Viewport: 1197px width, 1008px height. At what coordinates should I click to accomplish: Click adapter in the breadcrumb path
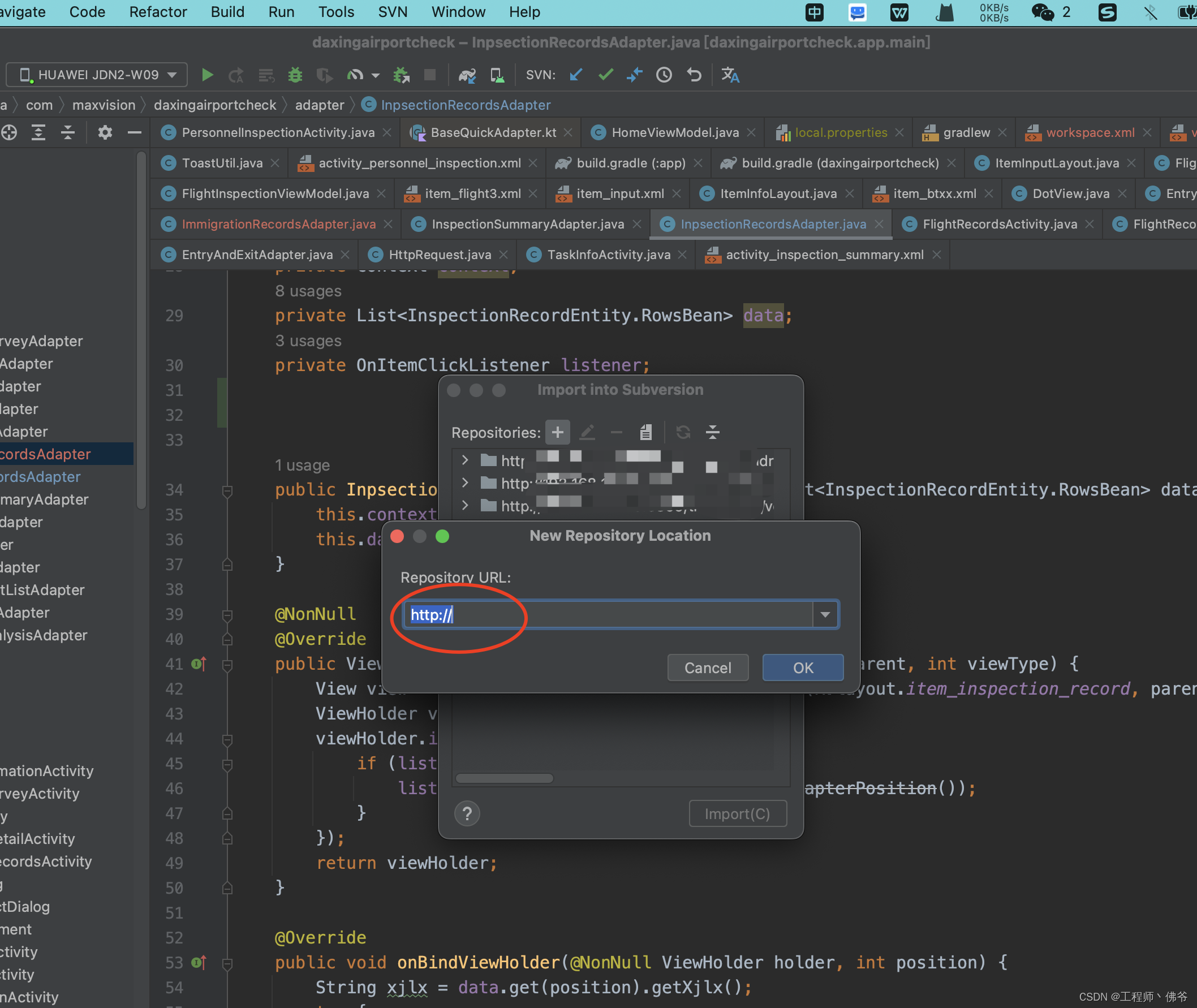coord(320,105)
